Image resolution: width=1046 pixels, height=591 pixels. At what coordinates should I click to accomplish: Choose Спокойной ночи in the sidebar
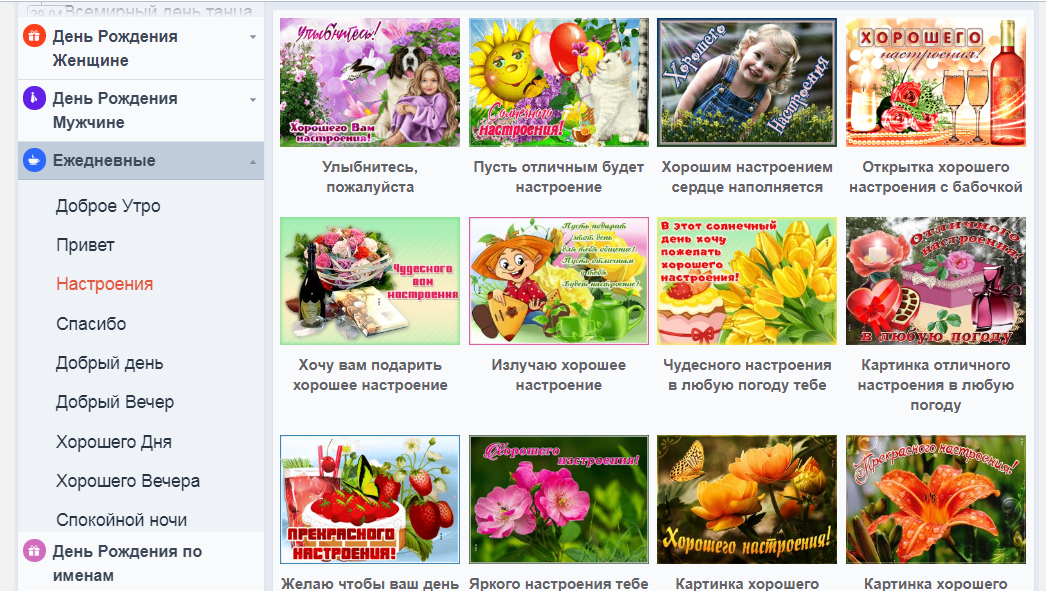pos(121,520)
